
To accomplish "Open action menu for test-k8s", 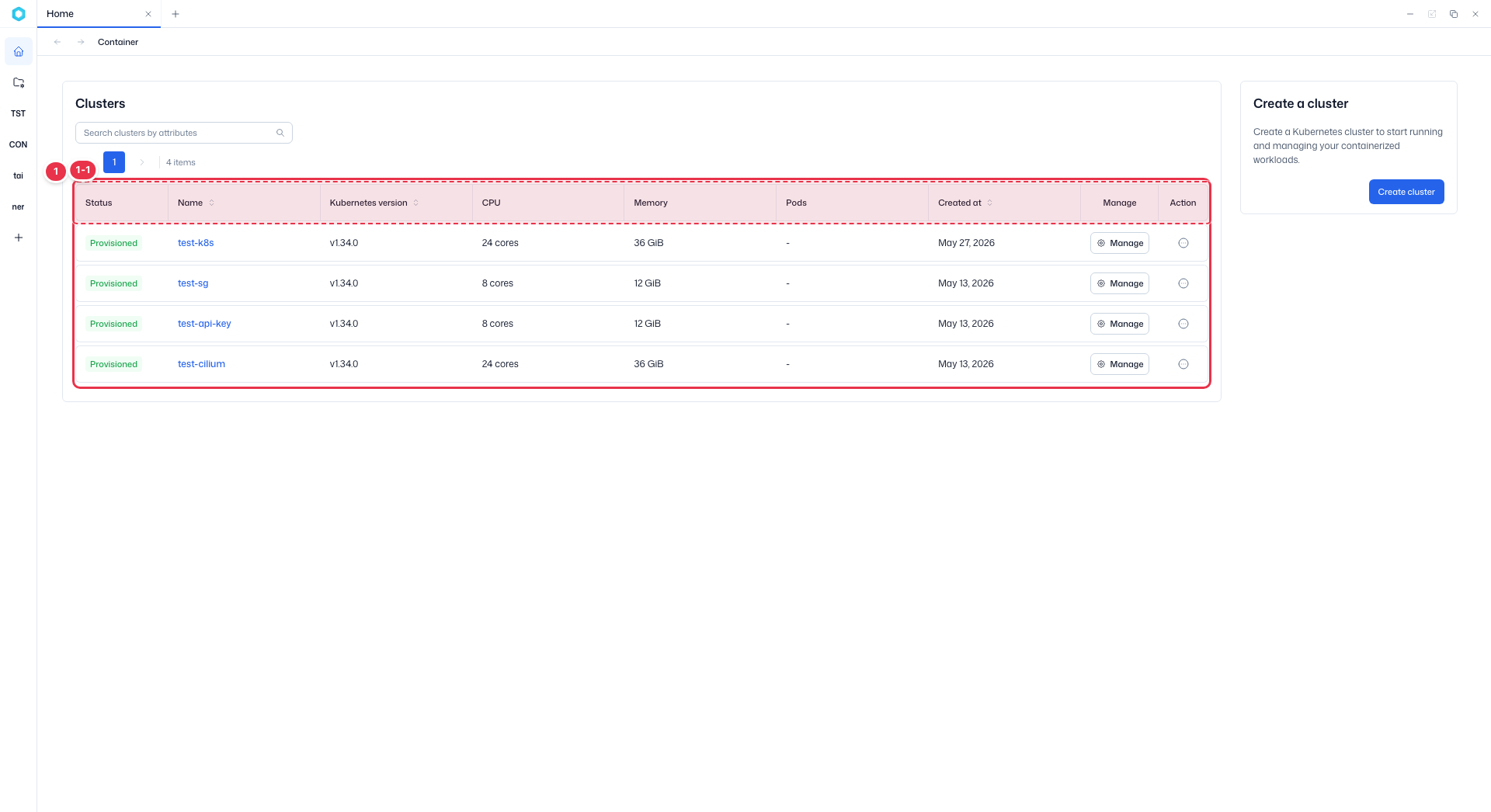I will point(1183,243).
